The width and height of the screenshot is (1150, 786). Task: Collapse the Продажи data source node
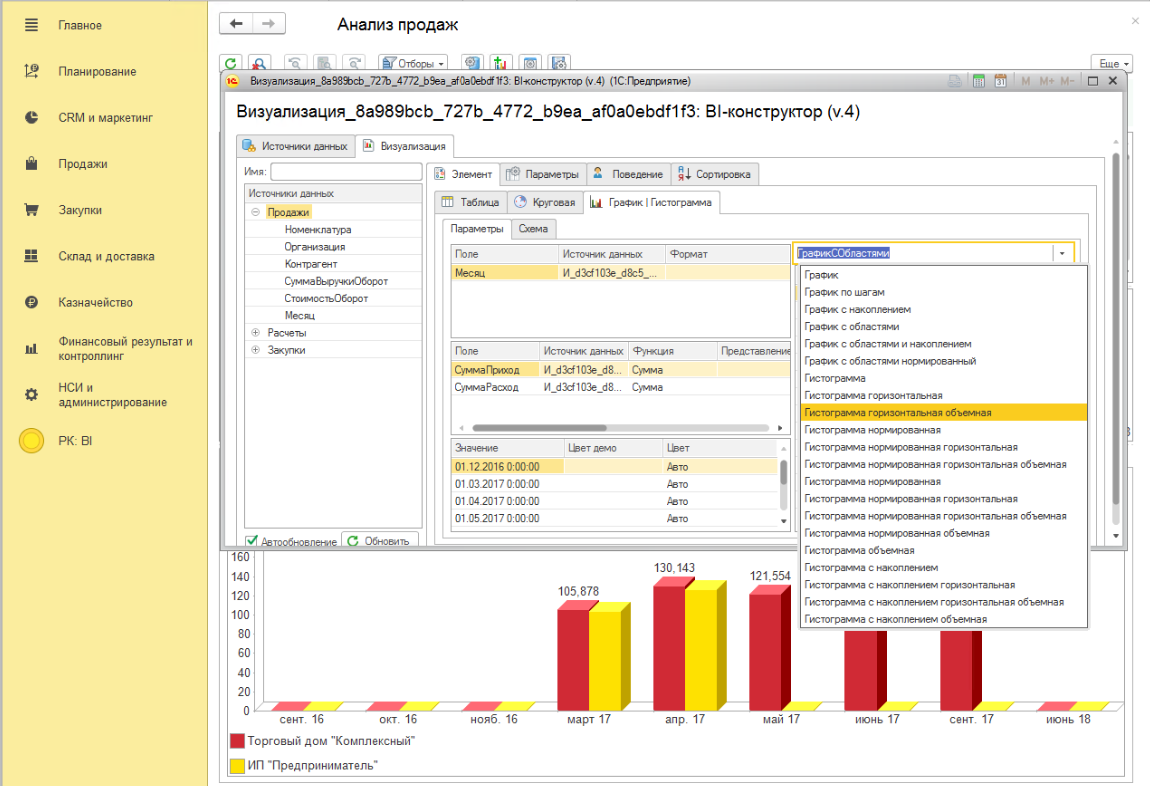click(x=256, y=212)
